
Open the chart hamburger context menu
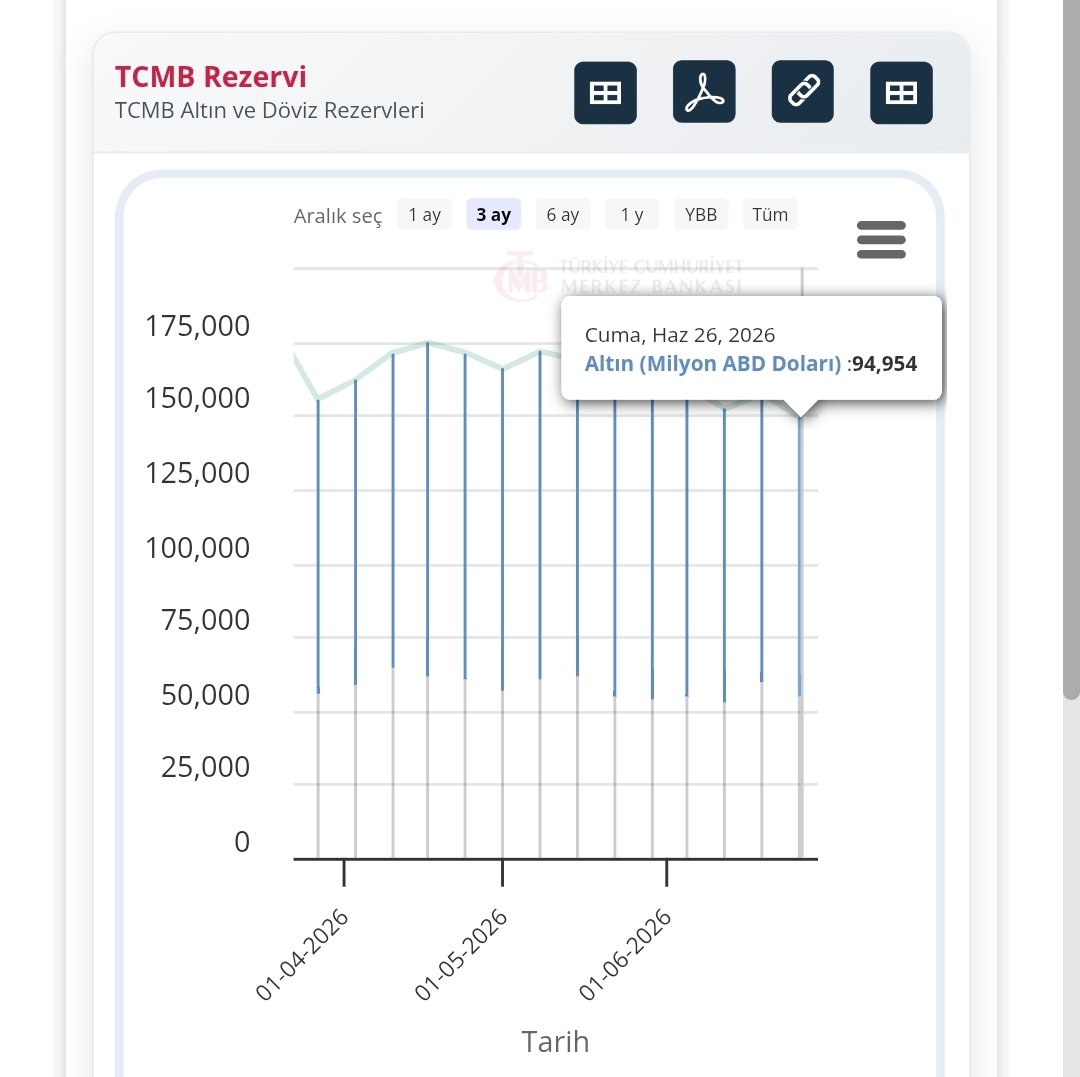click(881, 240)
